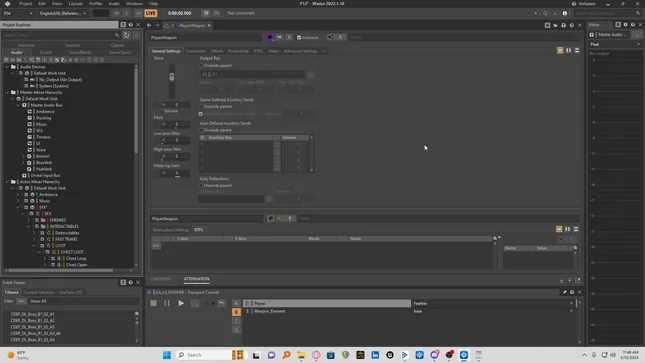Open the Advanced Settings tab
The image size is (645, 363).
pyautogui.click(x=300, y=51)
